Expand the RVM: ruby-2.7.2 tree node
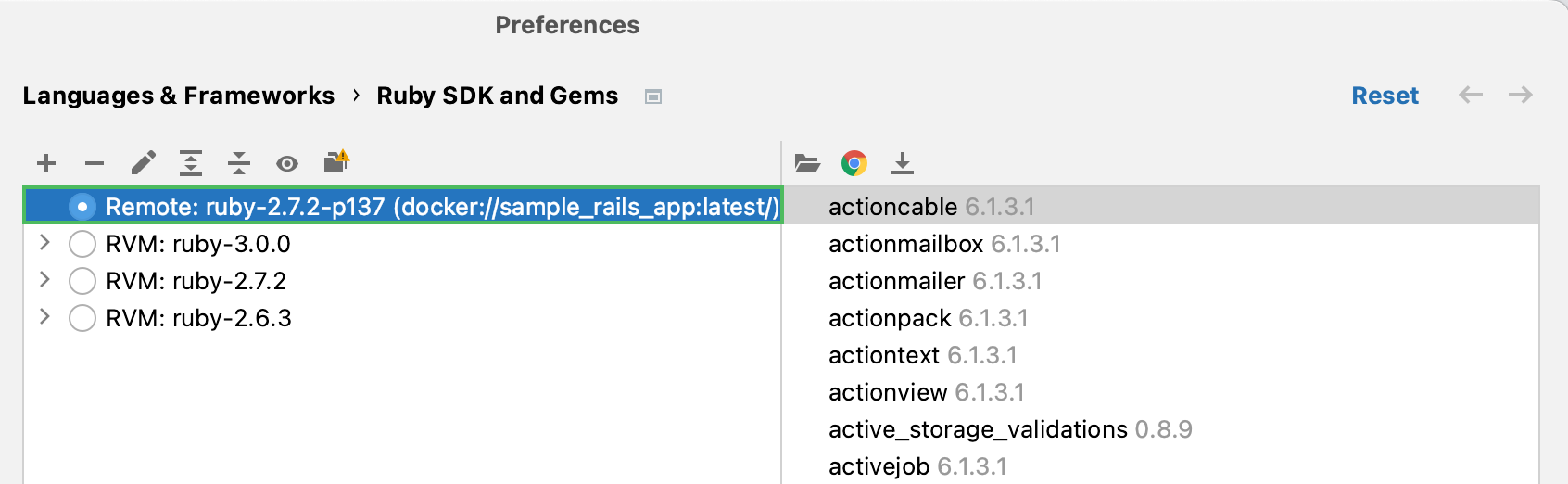The image size is (1568, 484). [x=44, y=280]
